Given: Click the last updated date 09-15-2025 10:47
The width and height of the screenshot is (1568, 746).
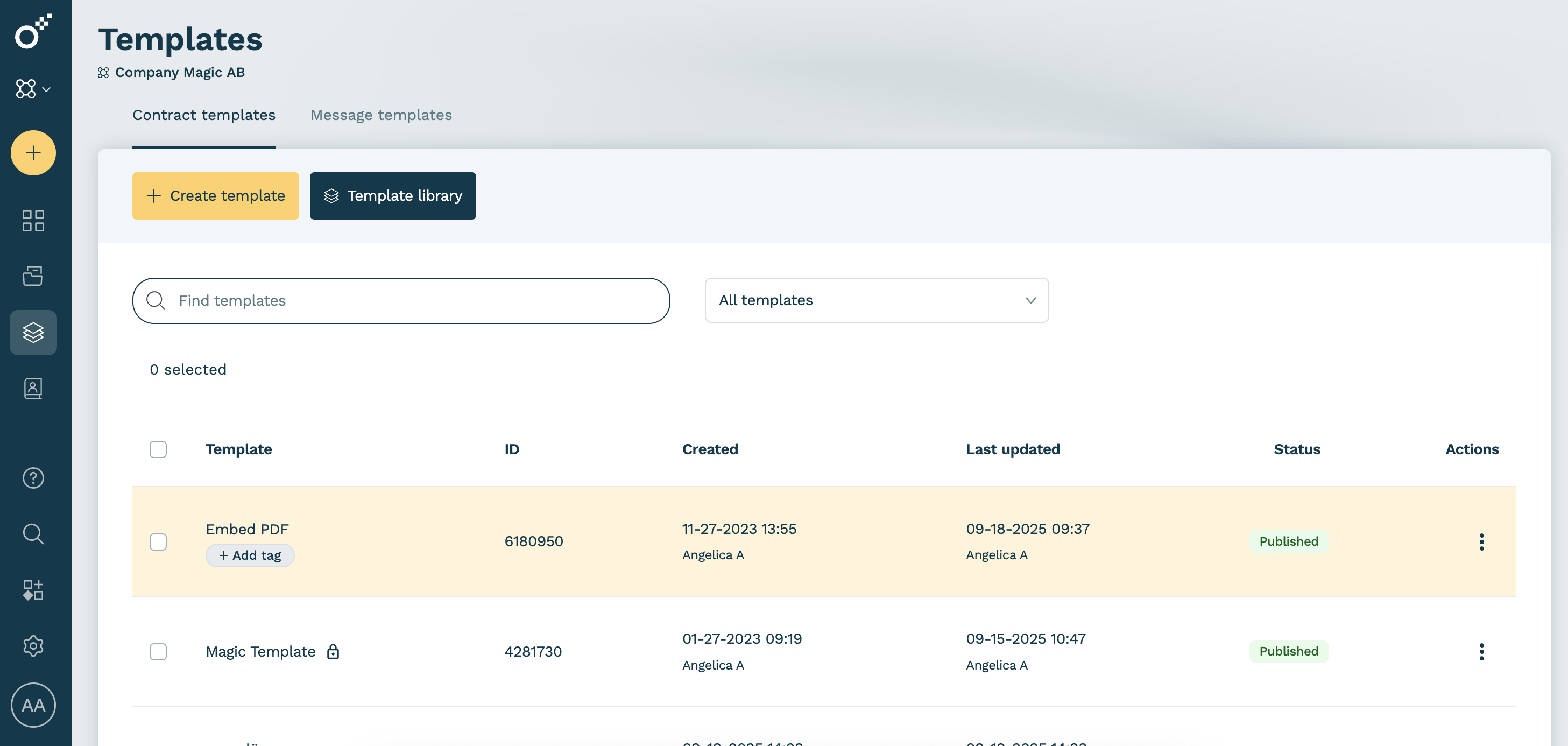Looking at the screenshot, I should coord(1026,639).
